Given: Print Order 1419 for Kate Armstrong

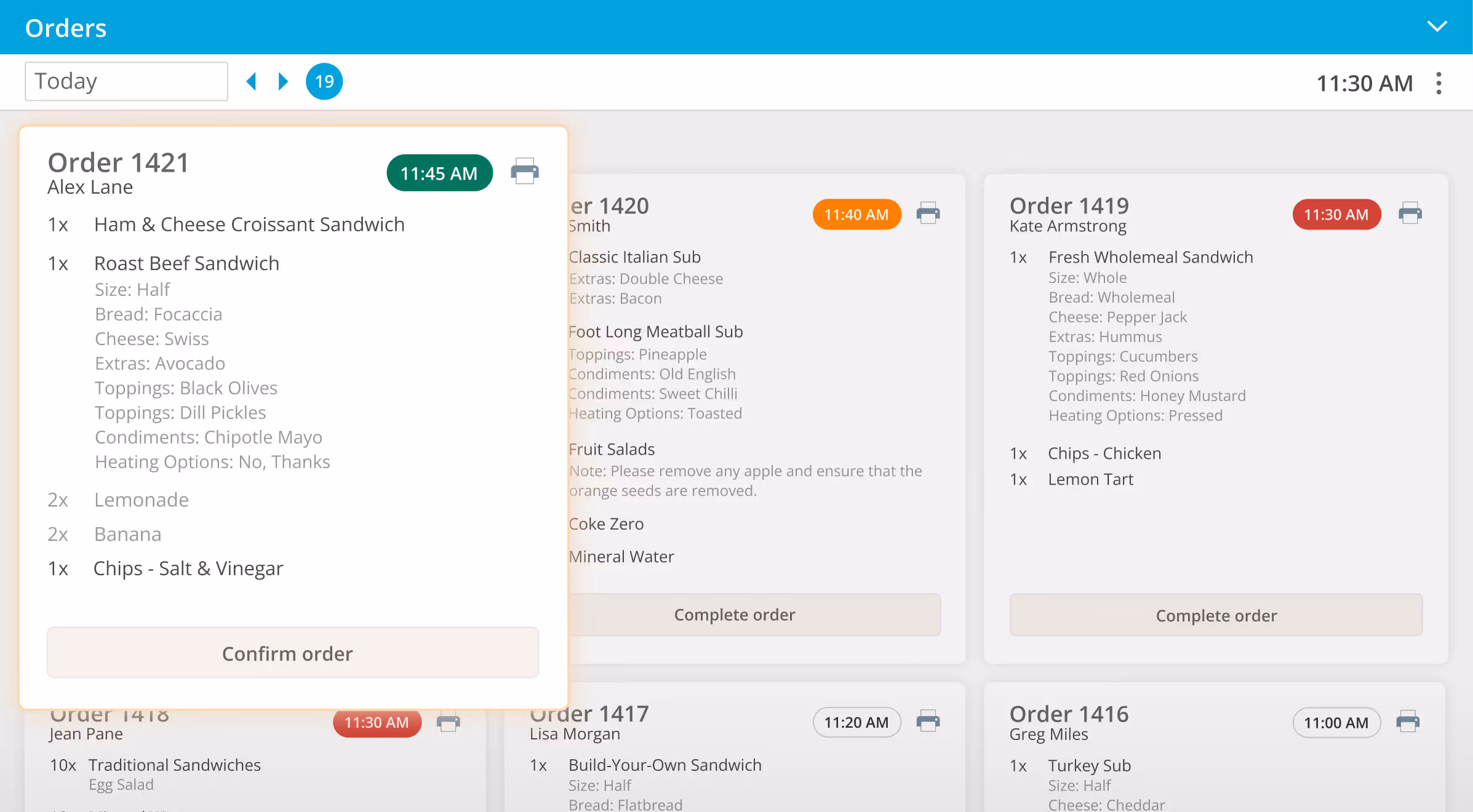Looking at the screenshot, I should pyautogui.click(x=1411, y=213).
